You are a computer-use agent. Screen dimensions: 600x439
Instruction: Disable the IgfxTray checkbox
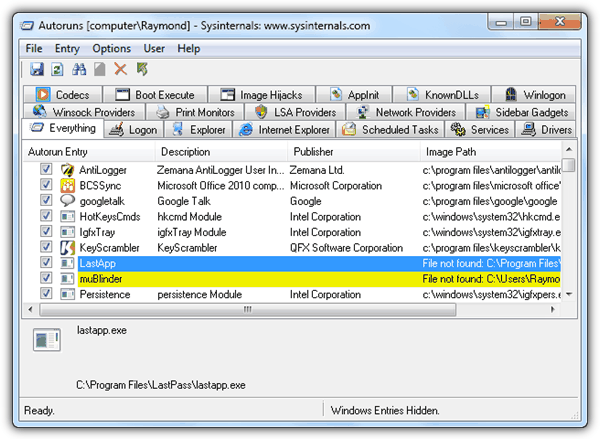coord(46,231)
